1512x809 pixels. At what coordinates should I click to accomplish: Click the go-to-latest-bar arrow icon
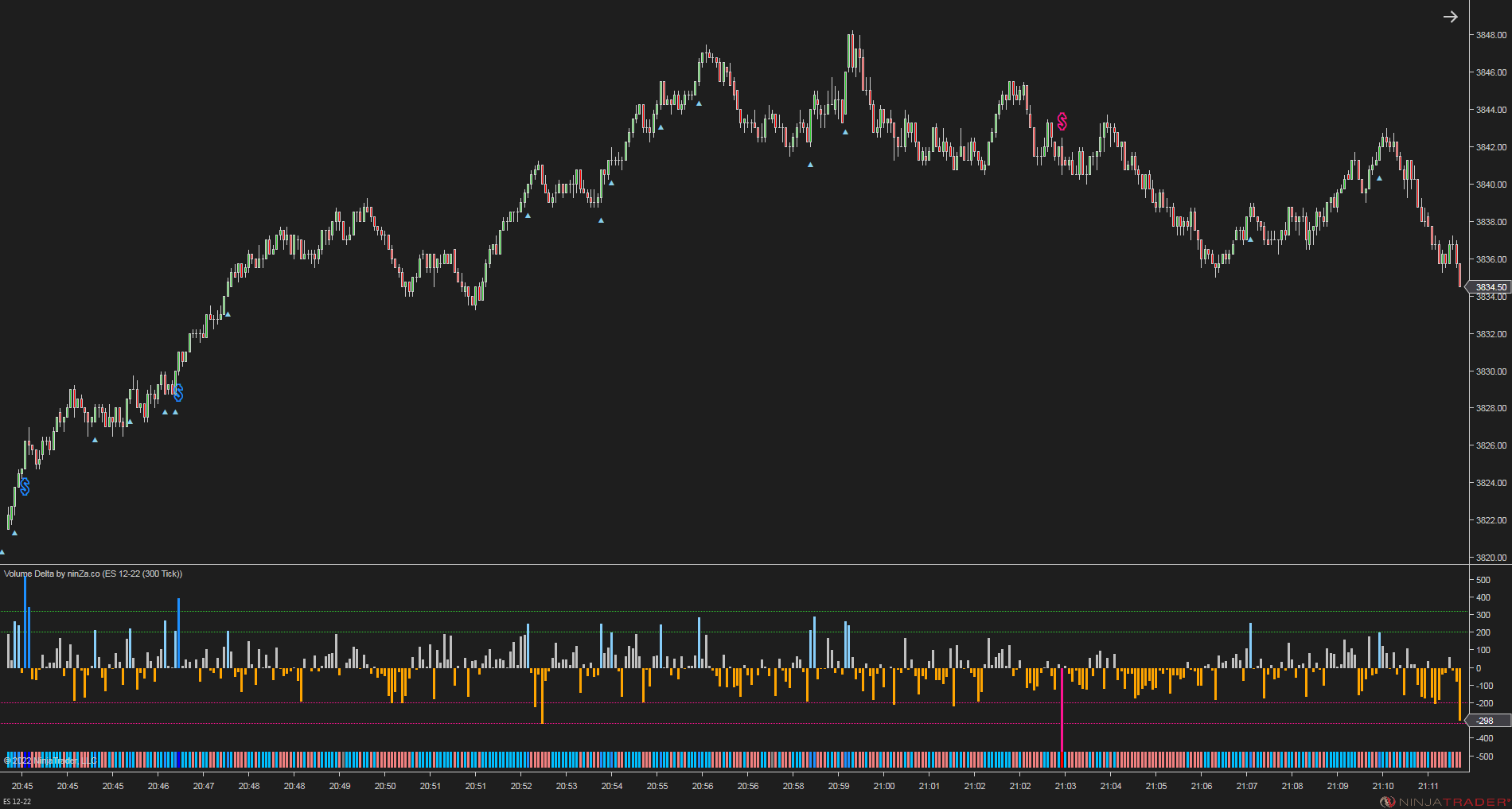click(1450, 16)
